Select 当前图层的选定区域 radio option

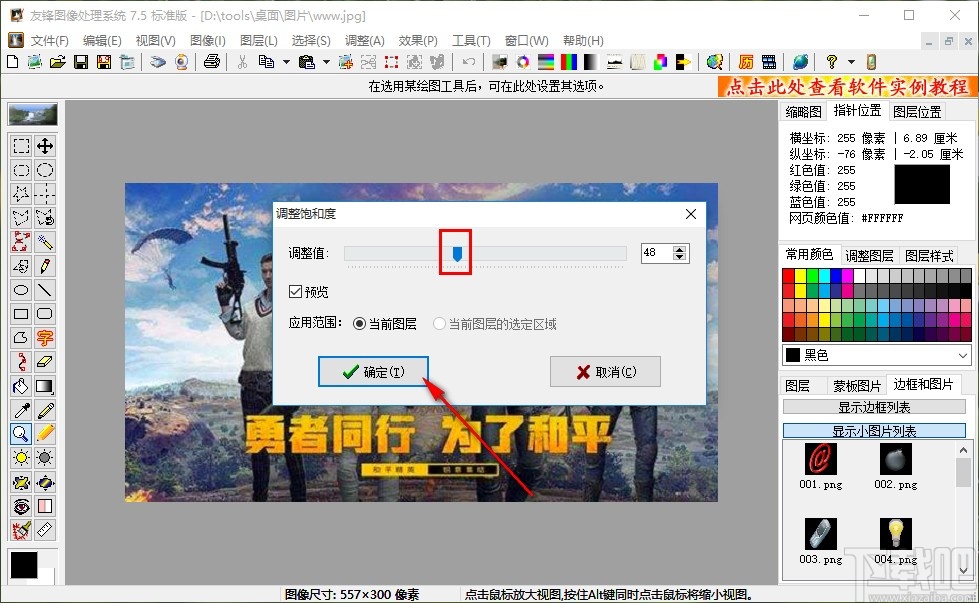(439, 324)
